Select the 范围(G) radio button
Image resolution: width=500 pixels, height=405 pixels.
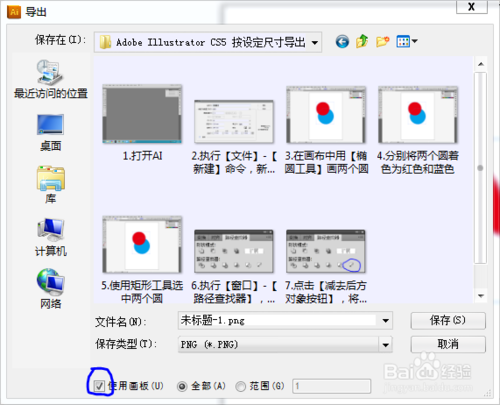pyautogui.click(x=240, y=386)
